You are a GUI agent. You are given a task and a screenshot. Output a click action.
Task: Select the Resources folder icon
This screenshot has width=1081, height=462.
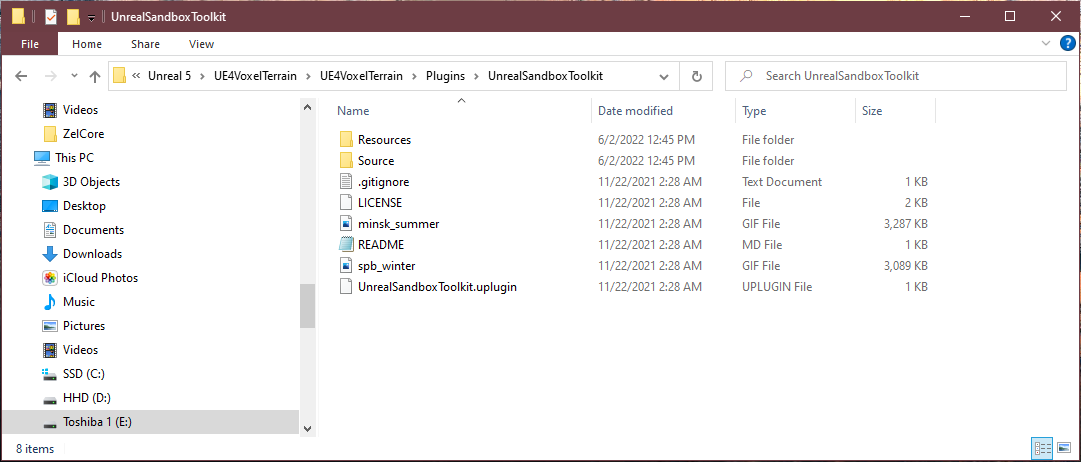[346, 140]
